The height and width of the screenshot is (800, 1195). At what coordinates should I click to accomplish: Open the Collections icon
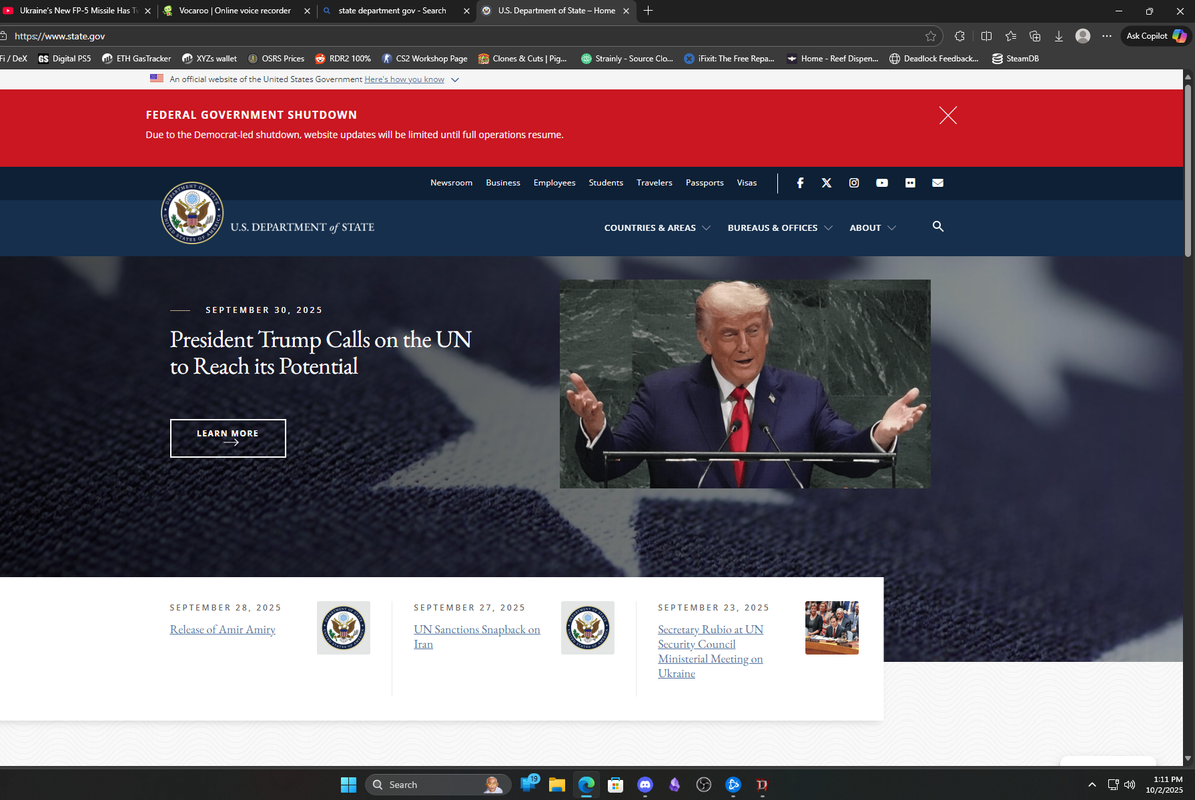pos(1035,36)
